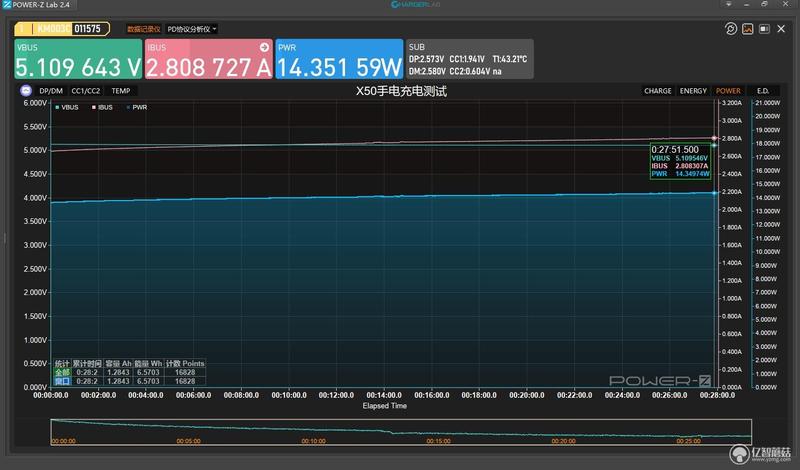This screenshot has height=470, width=800.
Task: Open the chart screenshot image icon
Action: 747,29
